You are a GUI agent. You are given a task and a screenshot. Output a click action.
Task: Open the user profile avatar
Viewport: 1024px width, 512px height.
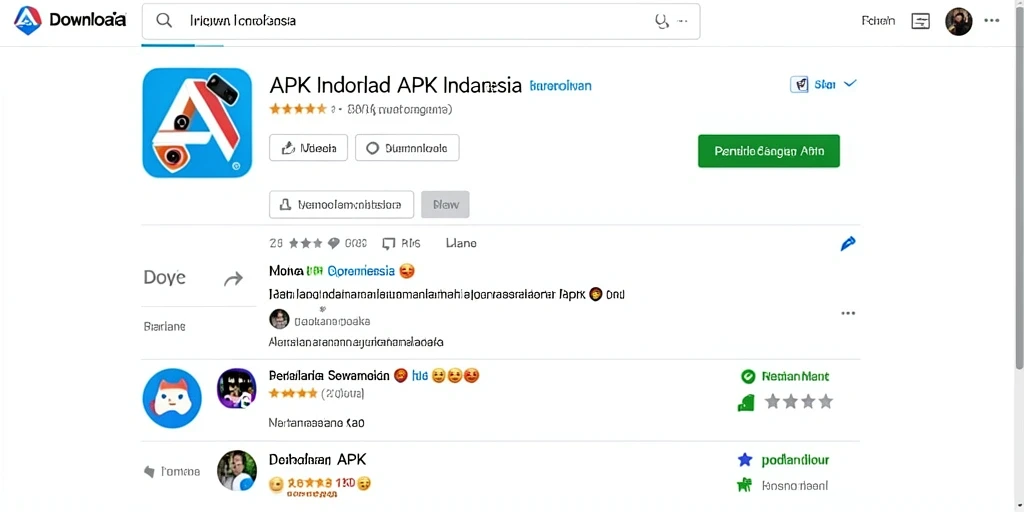959,22
